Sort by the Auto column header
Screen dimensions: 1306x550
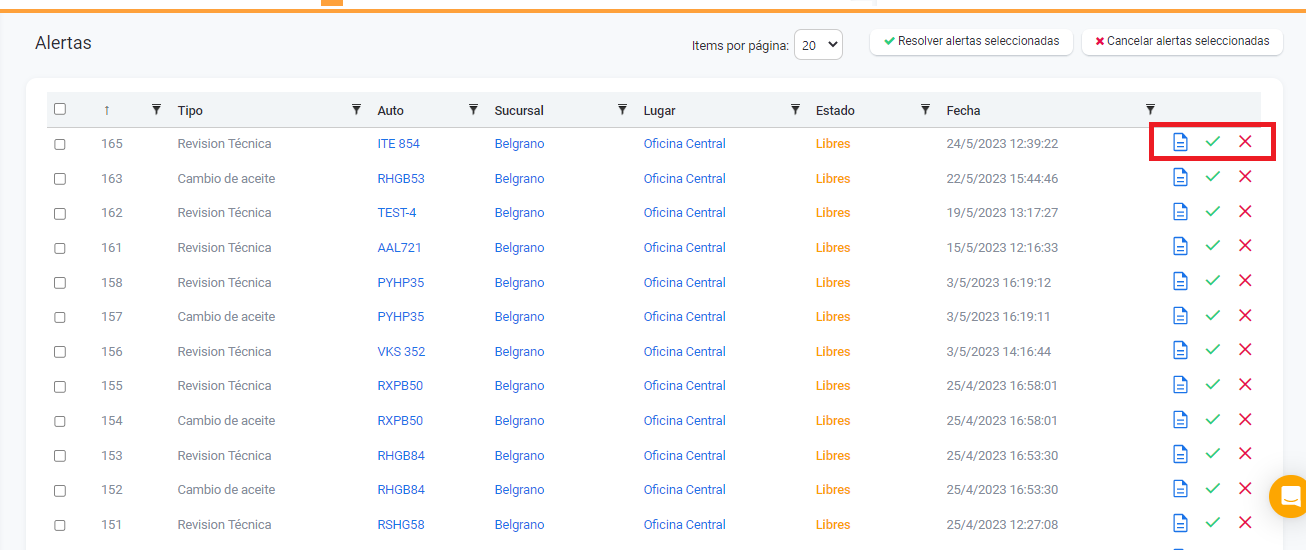(x=391, y=110)
